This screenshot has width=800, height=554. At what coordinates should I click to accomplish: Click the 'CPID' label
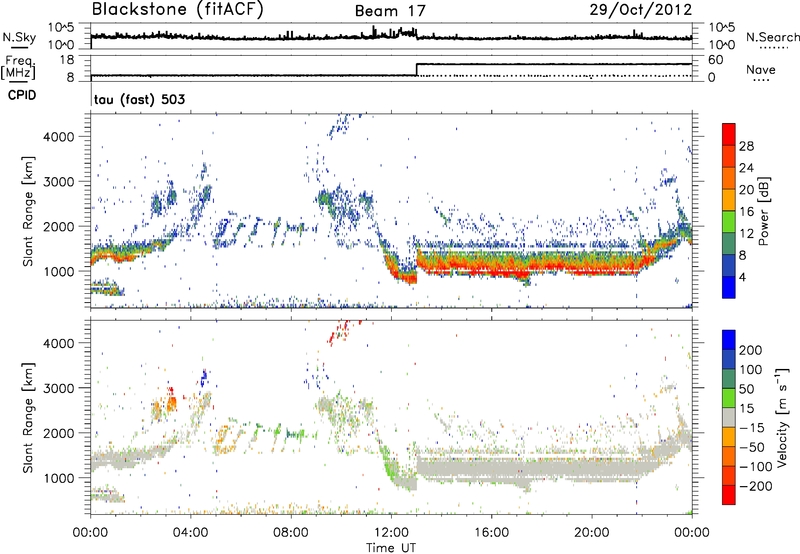pyautogui.click(x=22, y=95)
